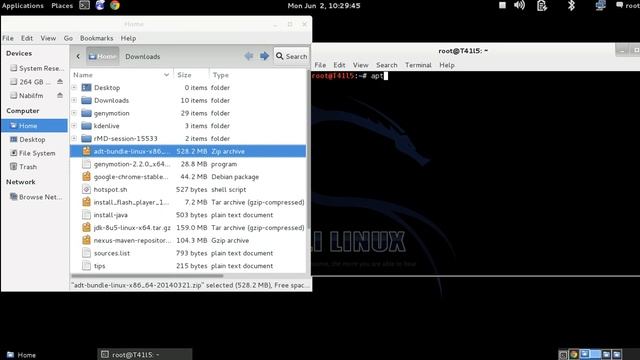Select the hotspot.sh script icon

(x=86, y=189)
